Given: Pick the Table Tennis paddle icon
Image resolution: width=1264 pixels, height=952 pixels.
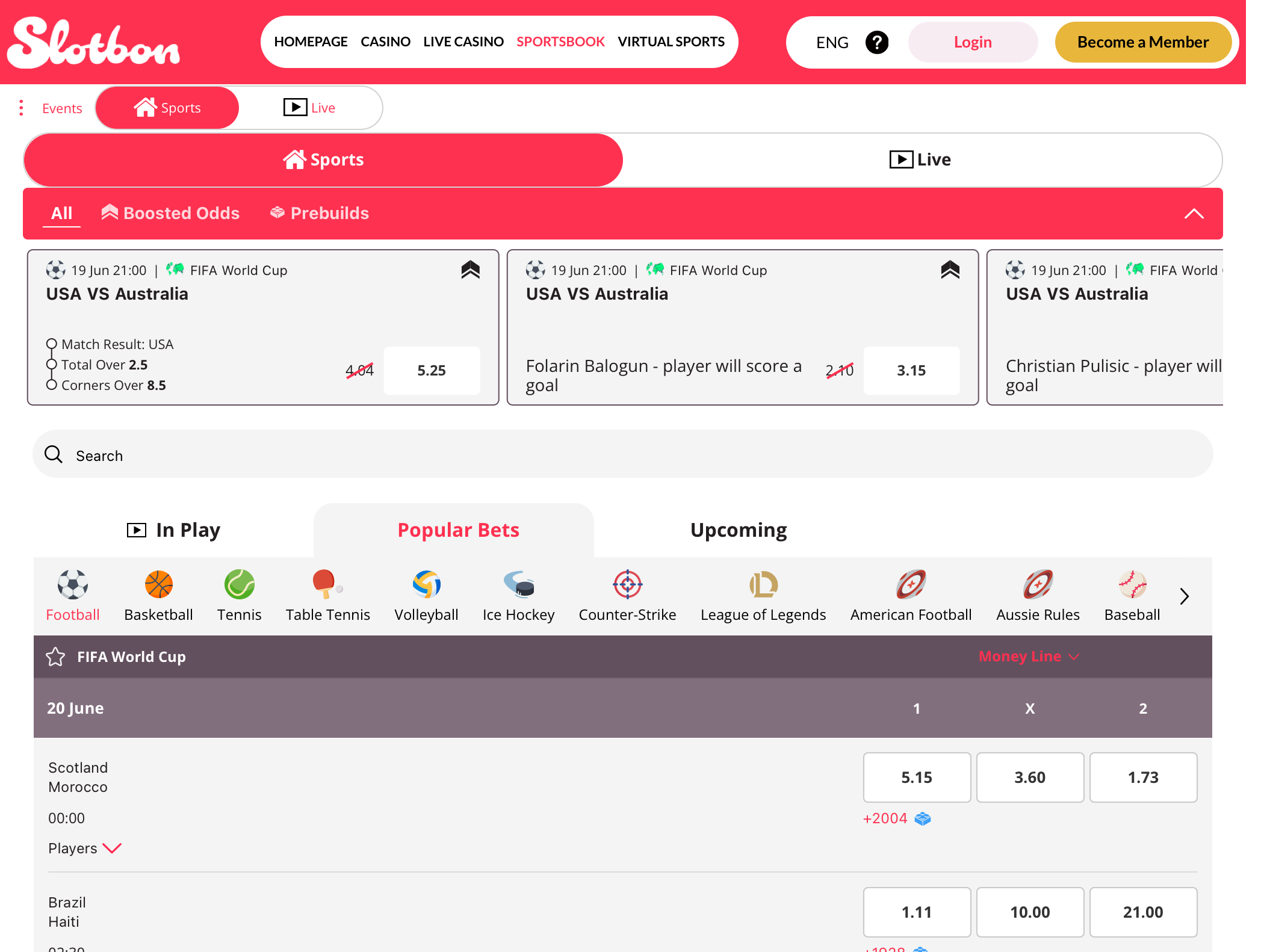Looking at the screenshot, I should (x=327, y=584).
